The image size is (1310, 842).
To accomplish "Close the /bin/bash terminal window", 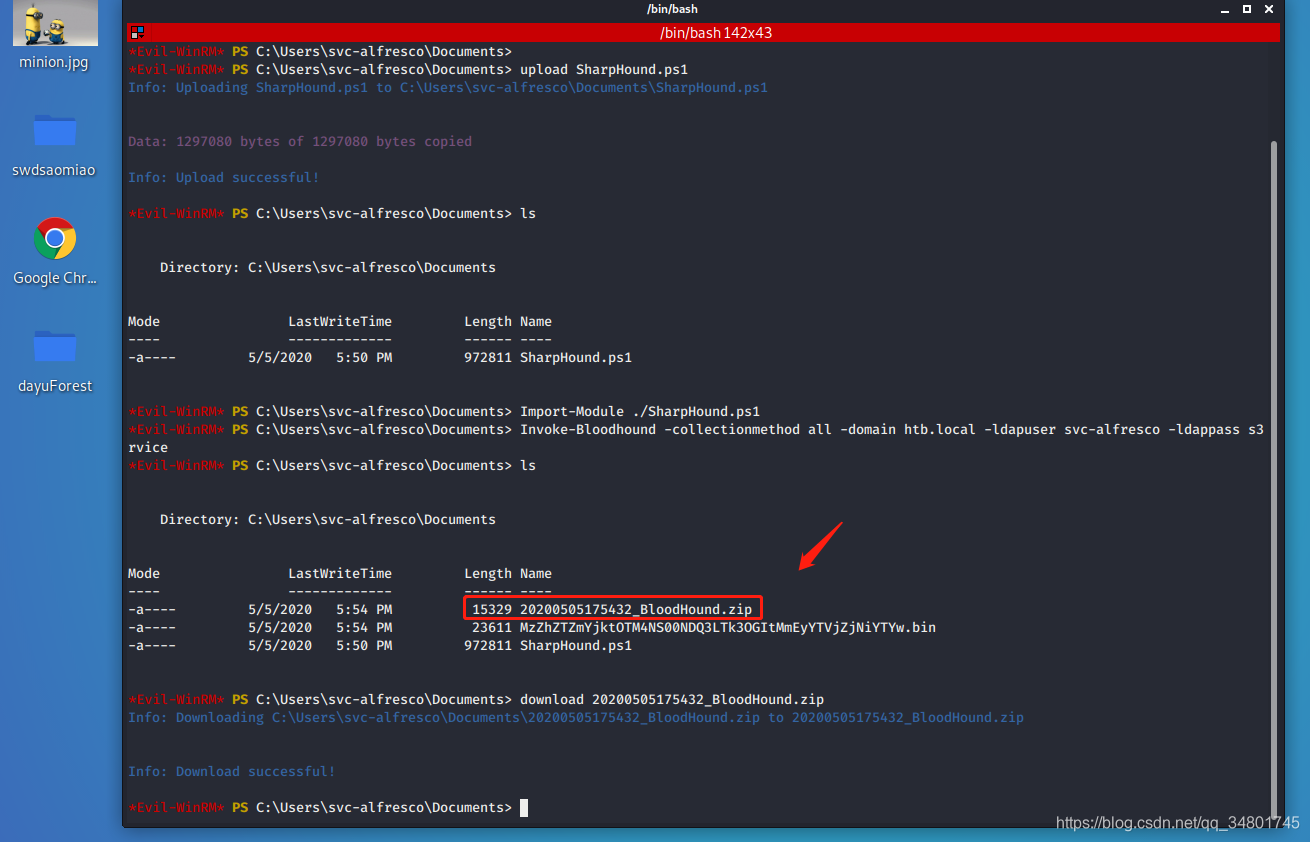I will pyautogui.click(x=1270, y=9).
